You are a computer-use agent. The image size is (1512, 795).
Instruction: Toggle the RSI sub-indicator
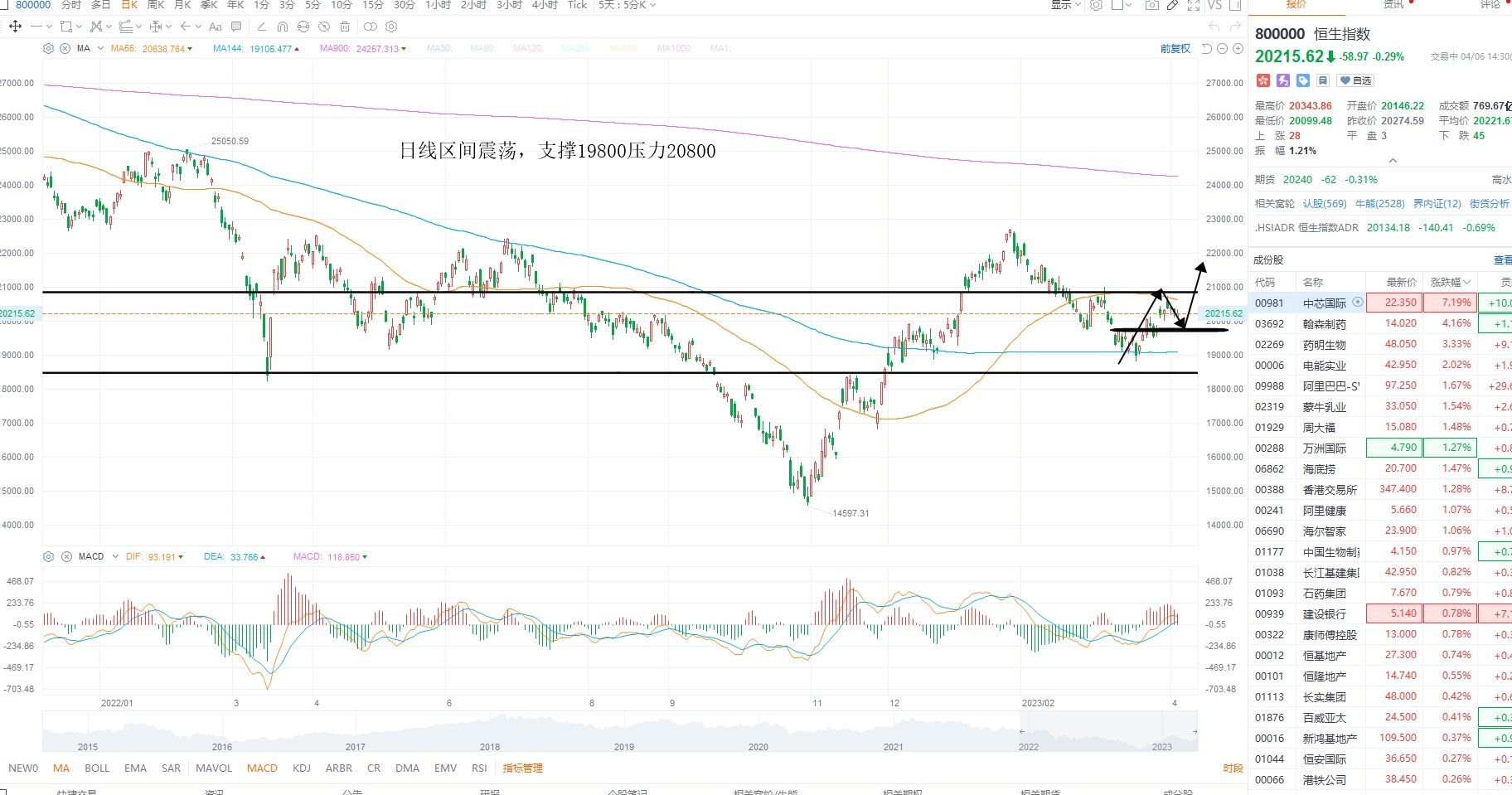(479, 768)
